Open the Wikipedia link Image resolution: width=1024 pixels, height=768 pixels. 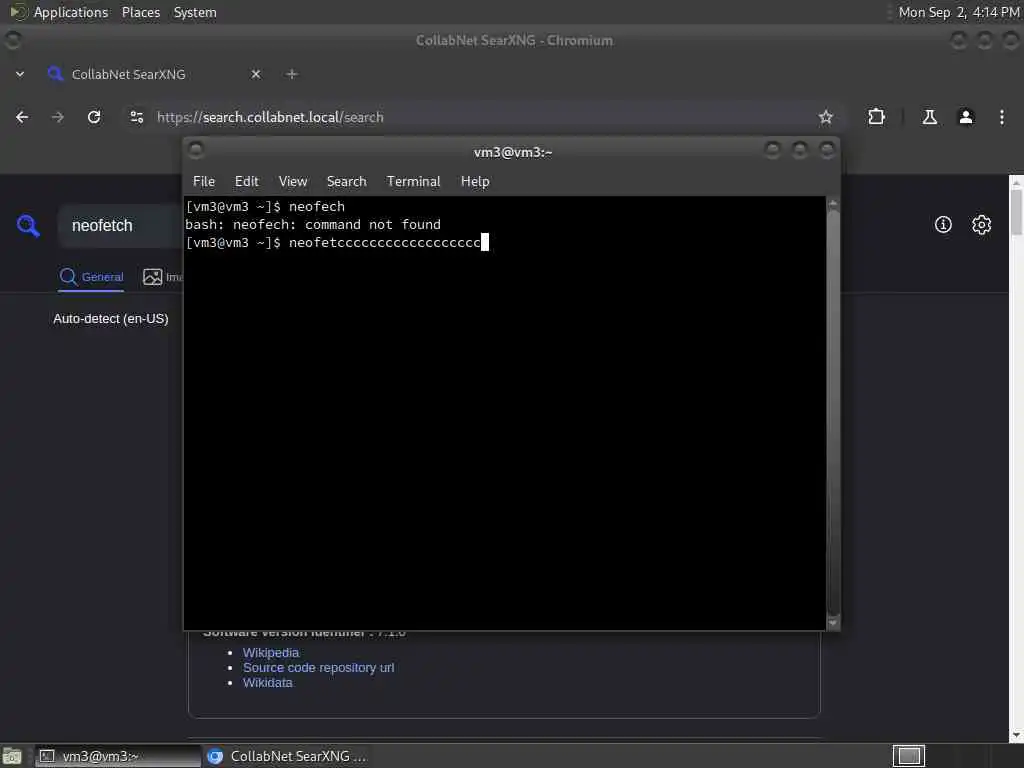271,652
